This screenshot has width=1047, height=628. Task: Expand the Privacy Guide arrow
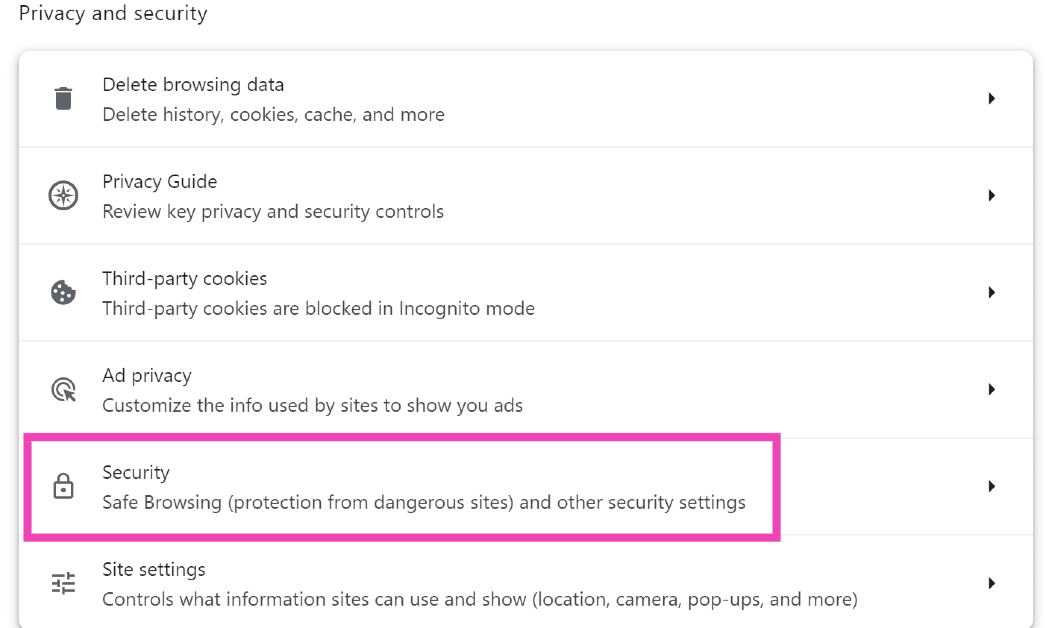point(991,196)
